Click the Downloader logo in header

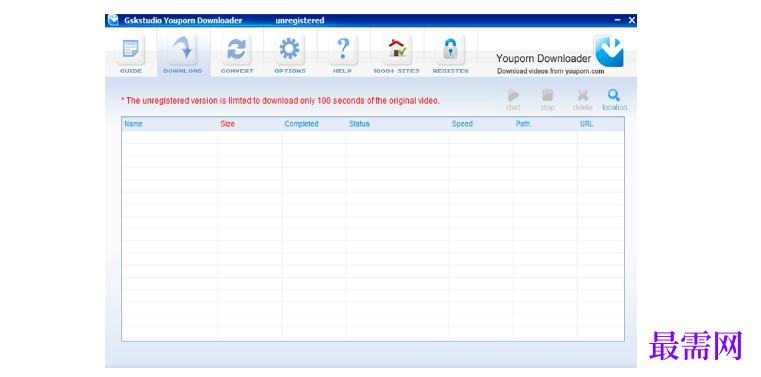pos(609,51)
